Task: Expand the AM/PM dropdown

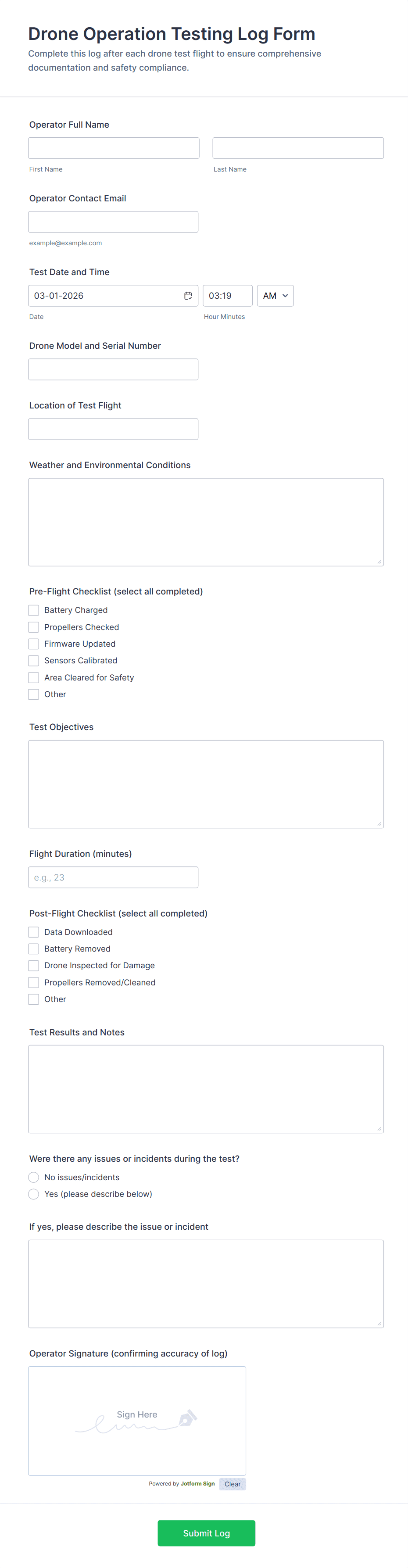Action: click(x=275, y=296)
